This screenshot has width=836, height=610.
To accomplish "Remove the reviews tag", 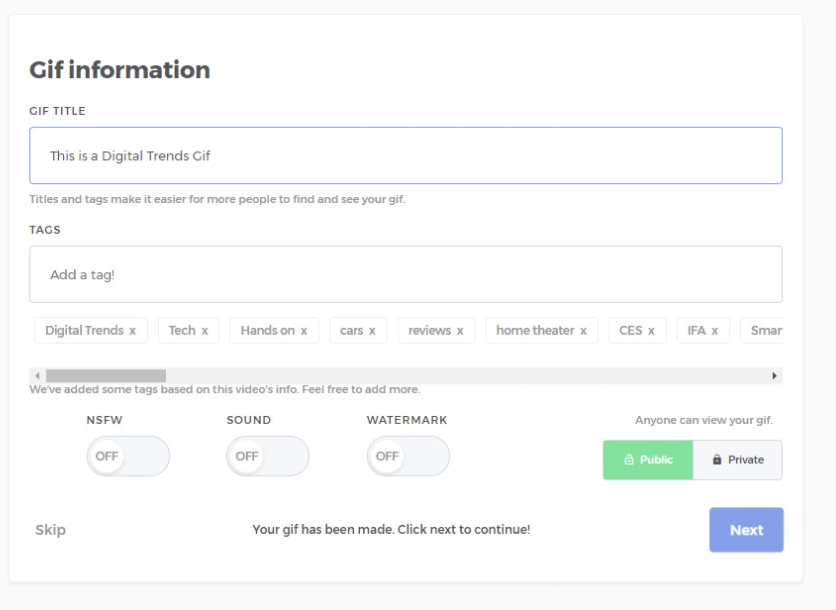I will click(460, 331).
